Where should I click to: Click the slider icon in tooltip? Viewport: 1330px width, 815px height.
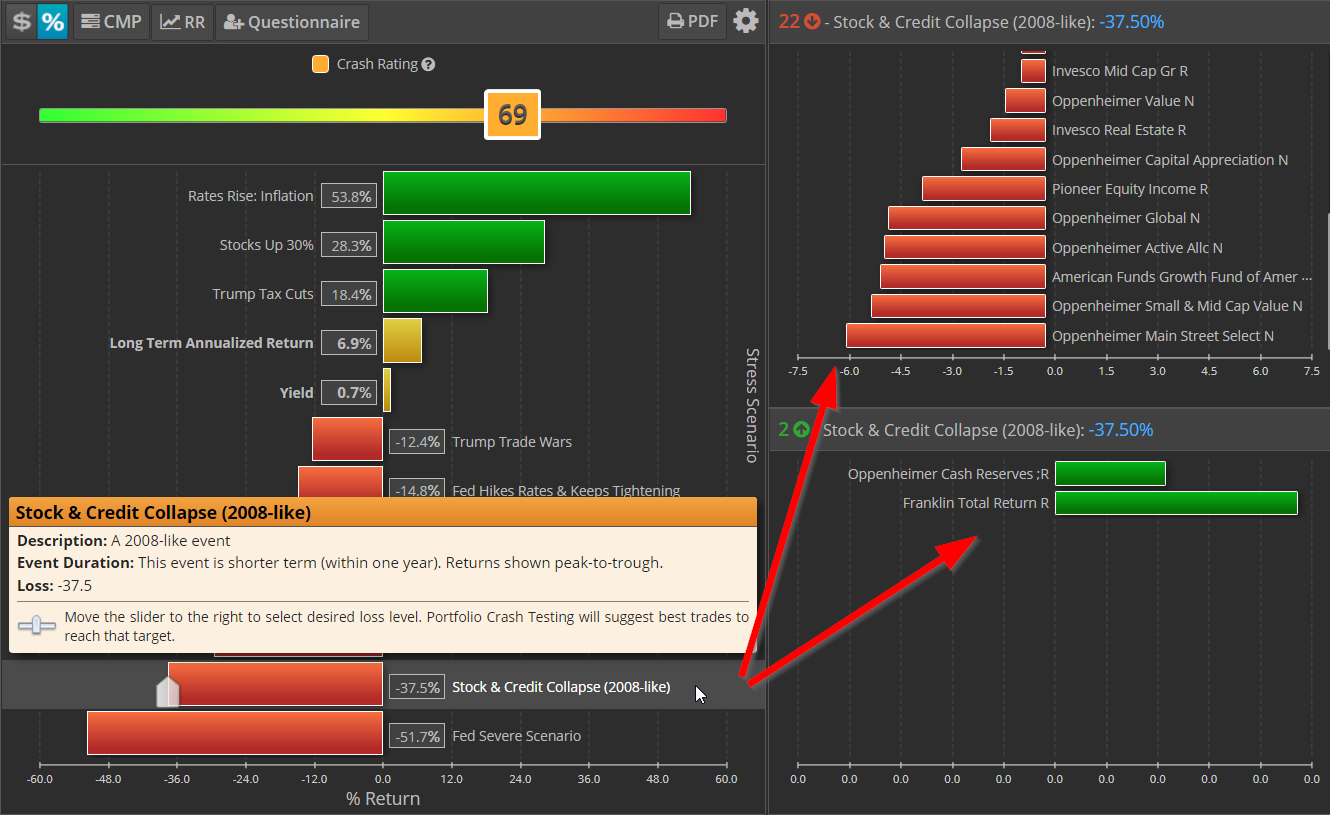[37, 625]
